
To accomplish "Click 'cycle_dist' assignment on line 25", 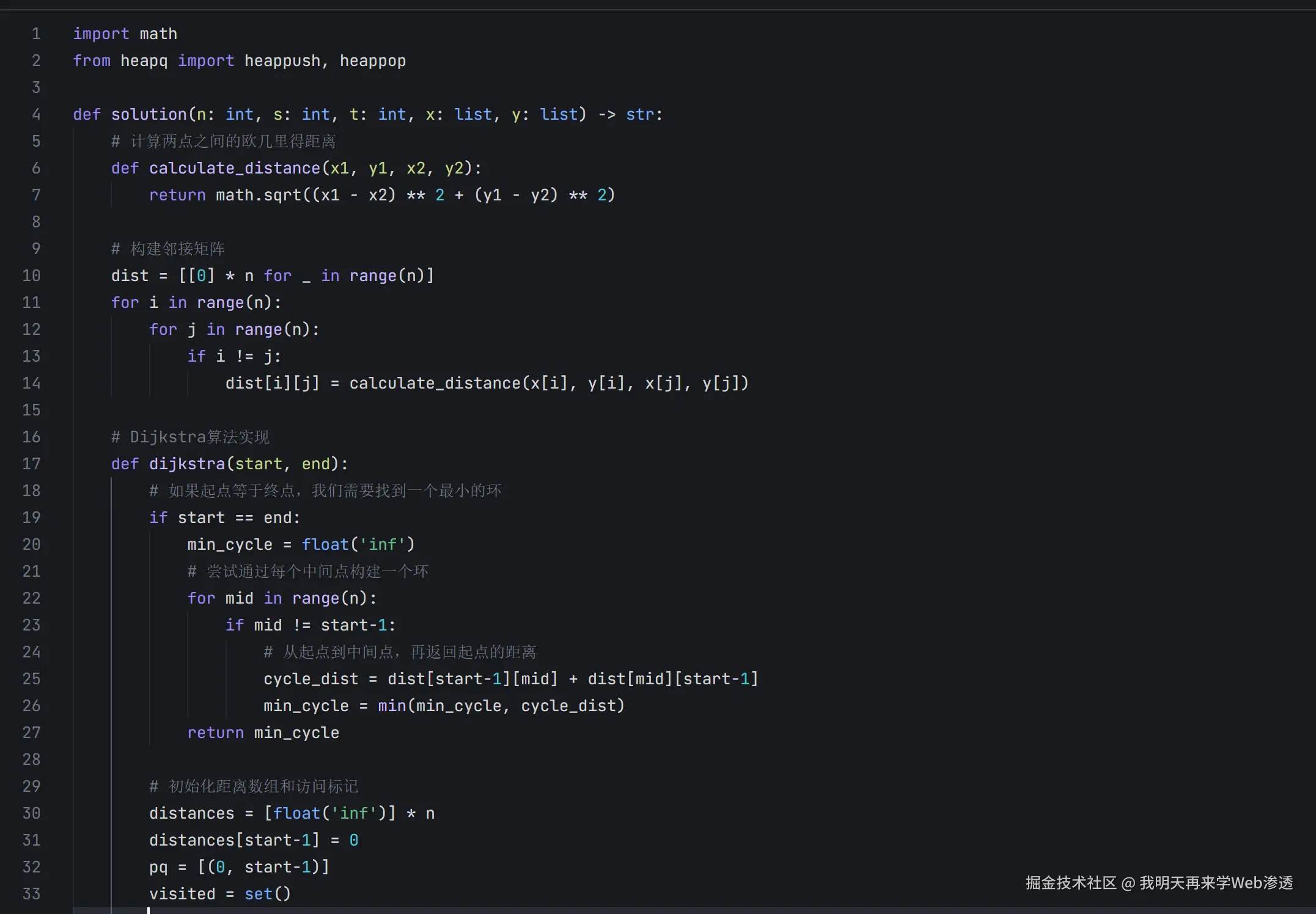I will [311, 679].
